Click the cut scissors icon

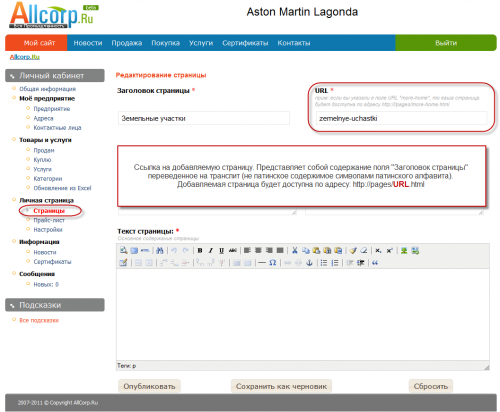pyautogui.click(x=295, y=251)
